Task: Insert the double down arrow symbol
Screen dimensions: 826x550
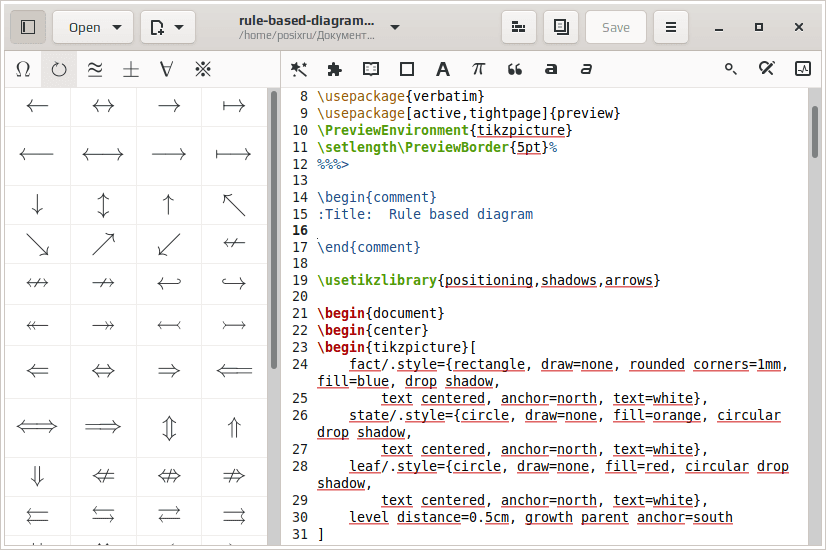Action: tap(37, 476)
